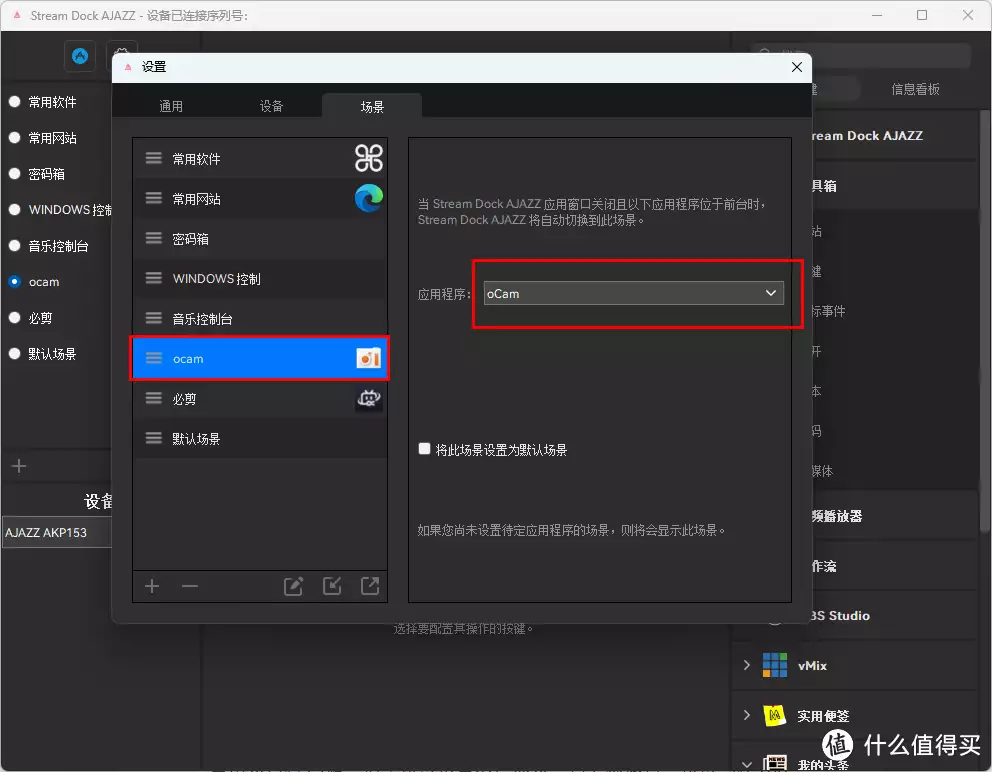Viewport: 992px width, 772px height.
Task: Click the import scene icon
Action: point(332,586)
